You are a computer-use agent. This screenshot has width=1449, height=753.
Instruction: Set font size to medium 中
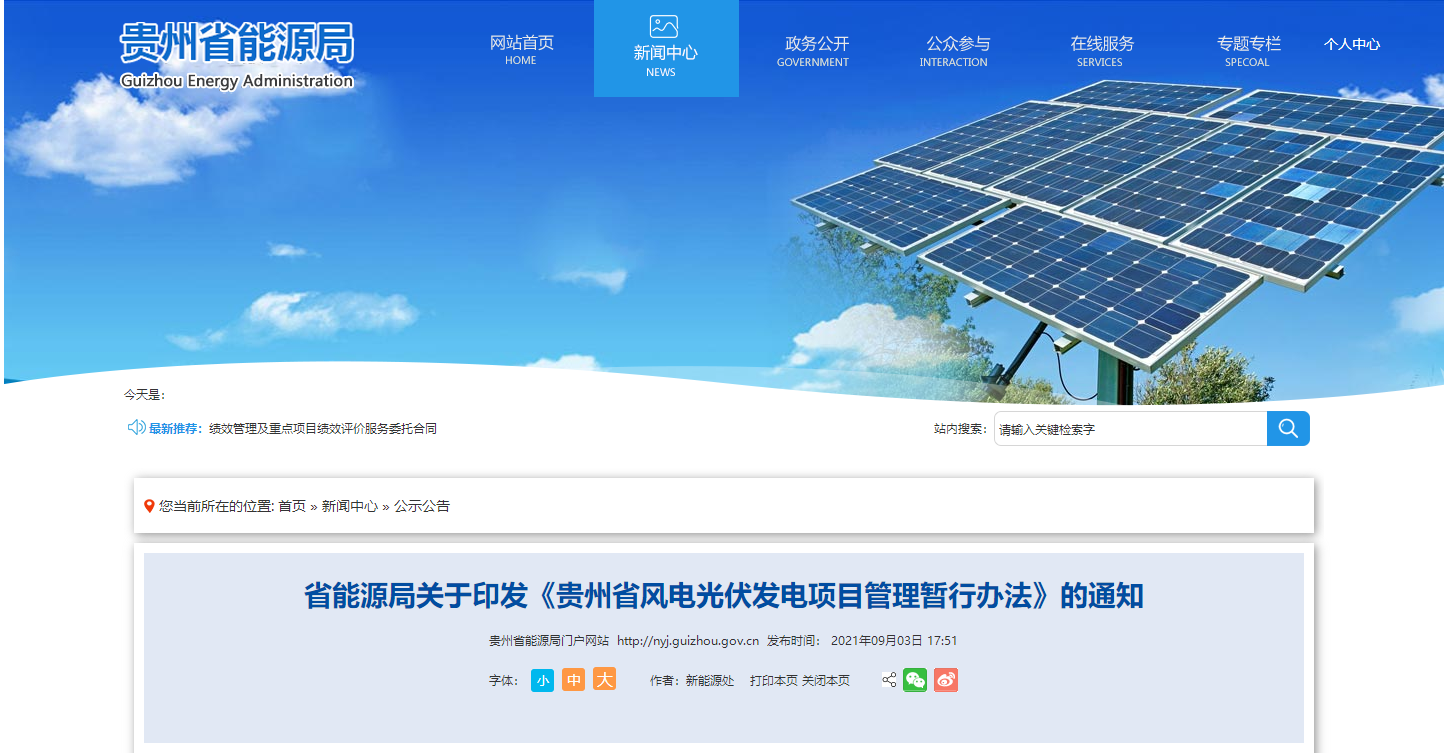tap(573, 680)
